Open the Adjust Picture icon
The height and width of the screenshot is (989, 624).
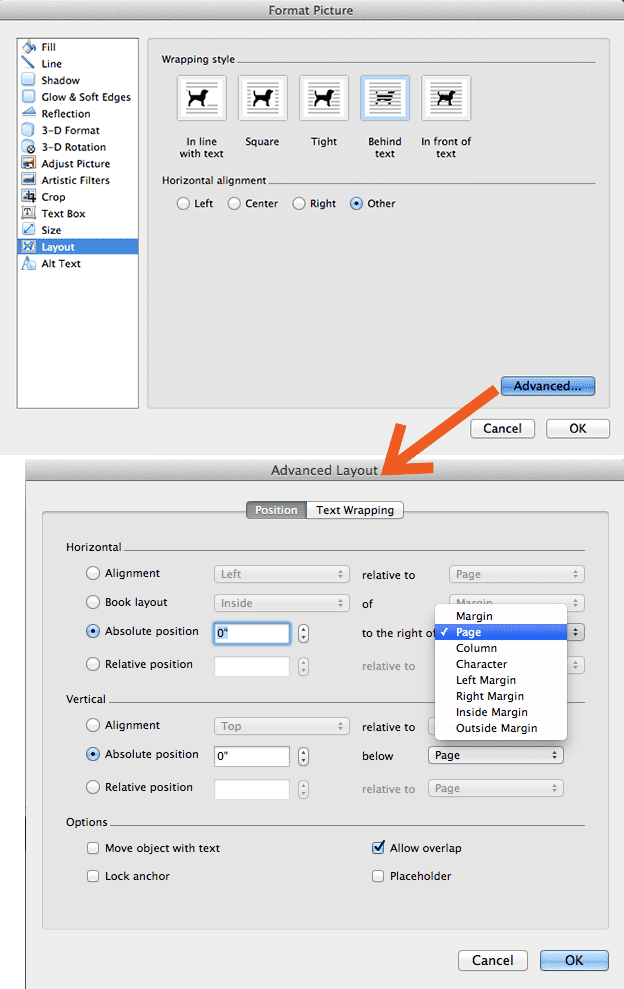click(28, 163)
